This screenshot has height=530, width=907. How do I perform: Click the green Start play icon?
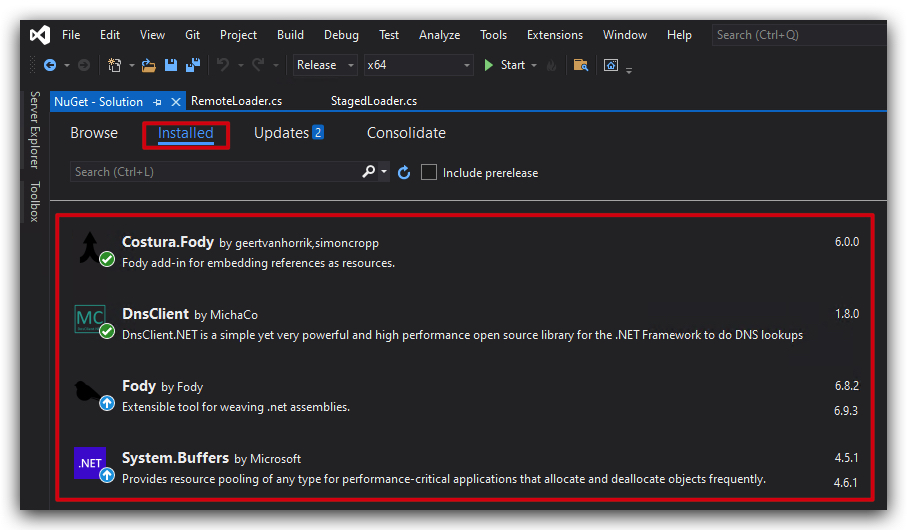[489, 65]
